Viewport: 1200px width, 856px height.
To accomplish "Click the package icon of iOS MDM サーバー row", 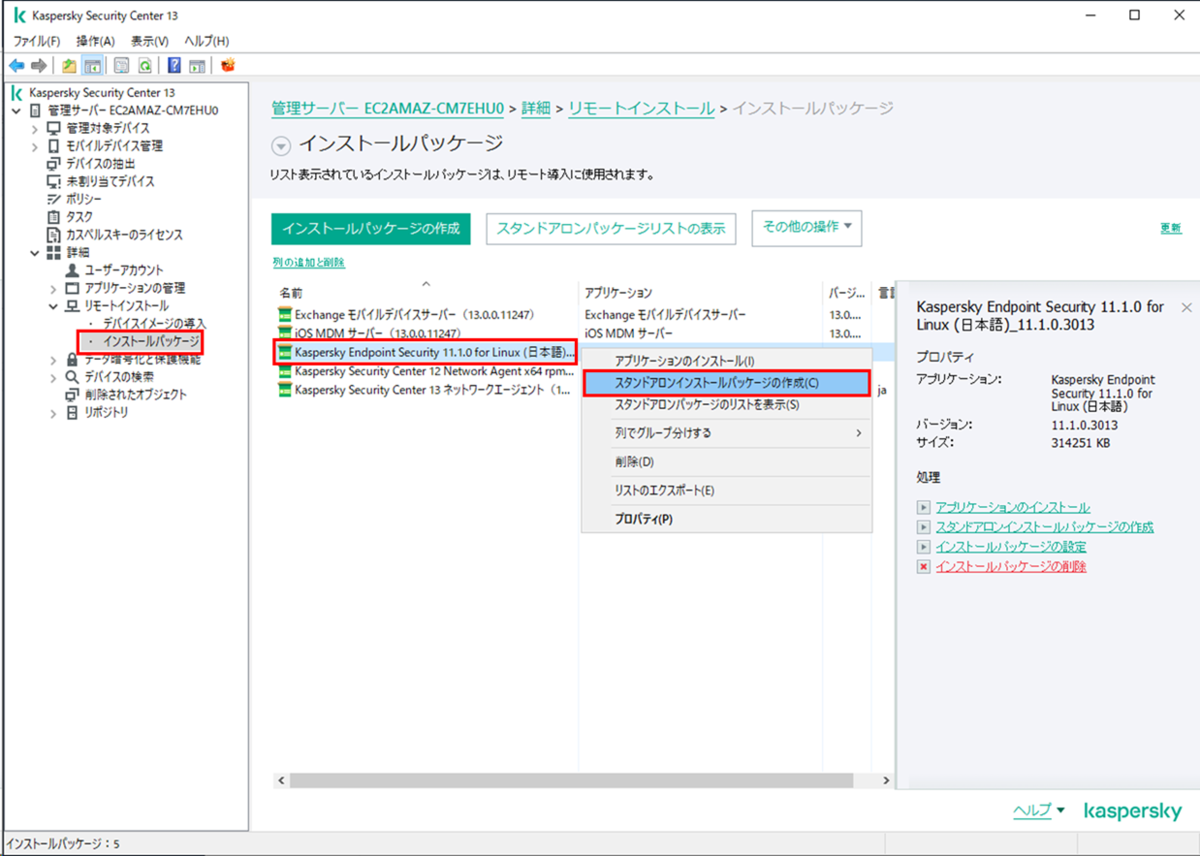I will (285, 333).
